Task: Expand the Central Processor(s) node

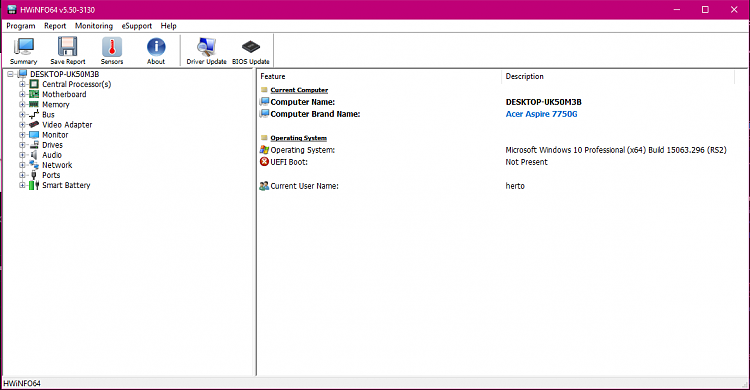Action: click(22, 84)
